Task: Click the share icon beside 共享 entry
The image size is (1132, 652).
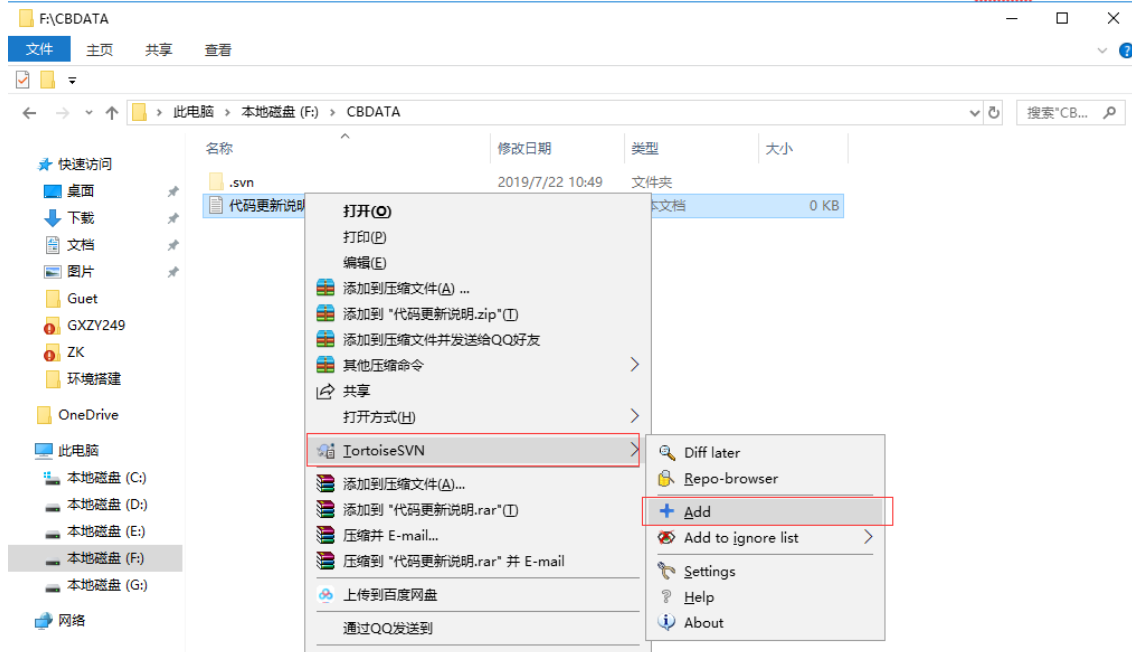Action: [x=326, y=391]
